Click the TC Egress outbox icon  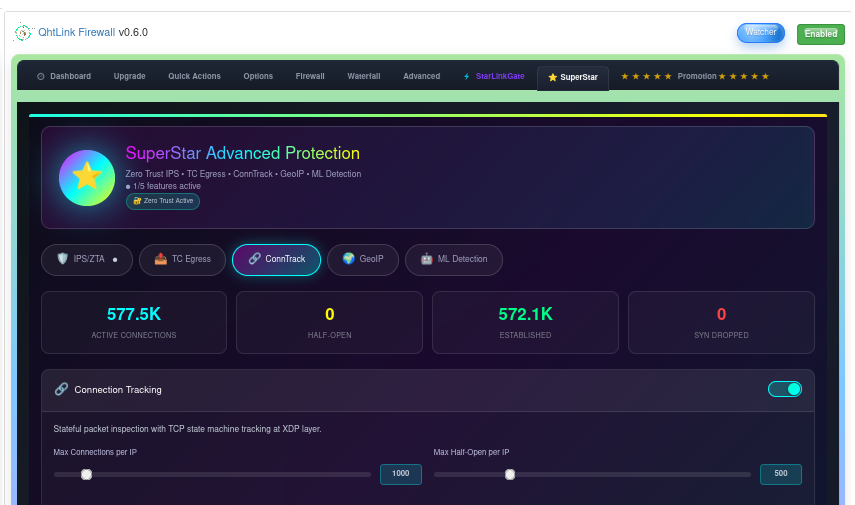tap(160, 259)
